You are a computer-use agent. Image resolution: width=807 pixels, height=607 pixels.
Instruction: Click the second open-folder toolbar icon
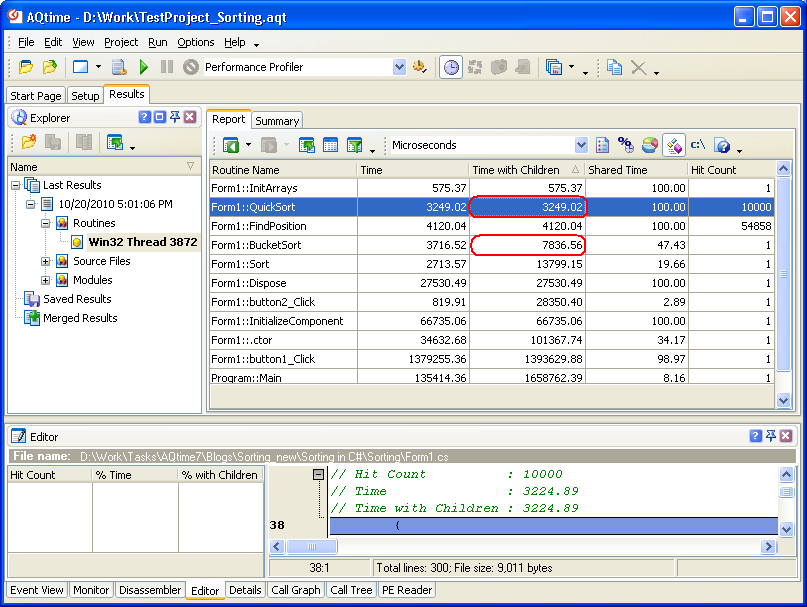pos(49,67)
